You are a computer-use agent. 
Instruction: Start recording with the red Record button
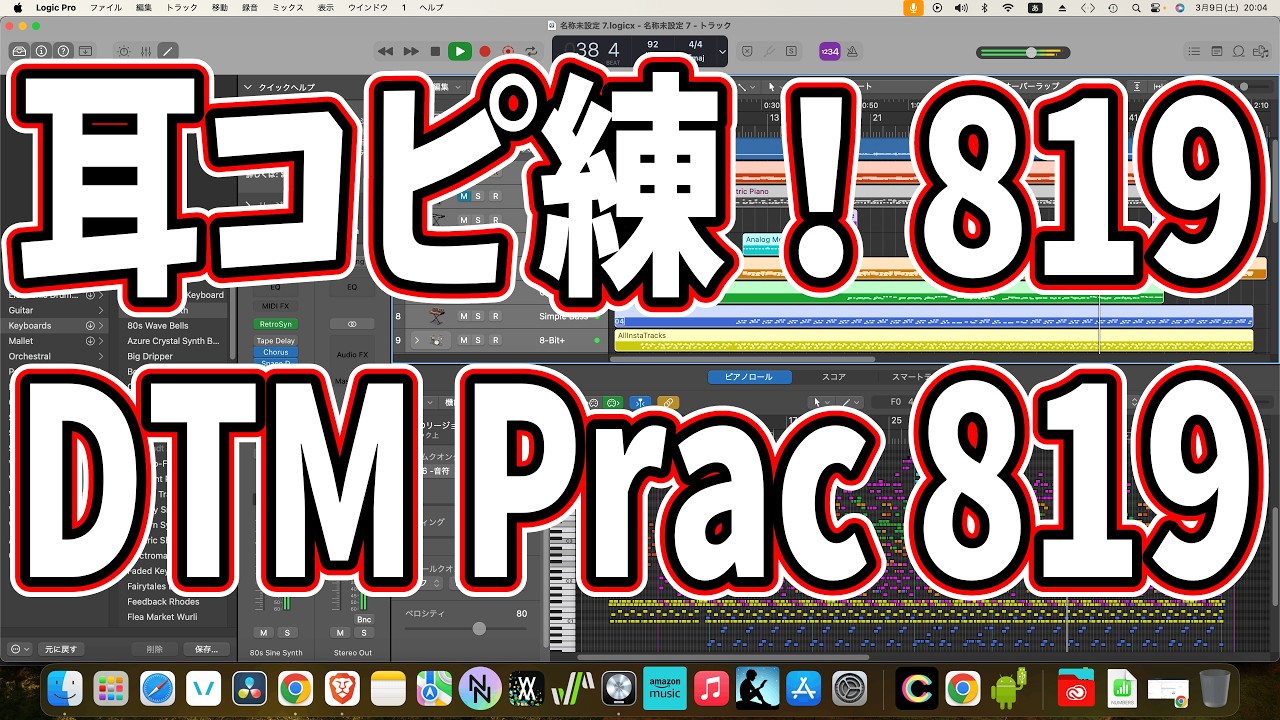pyautogui.click(x=485, y=51)
